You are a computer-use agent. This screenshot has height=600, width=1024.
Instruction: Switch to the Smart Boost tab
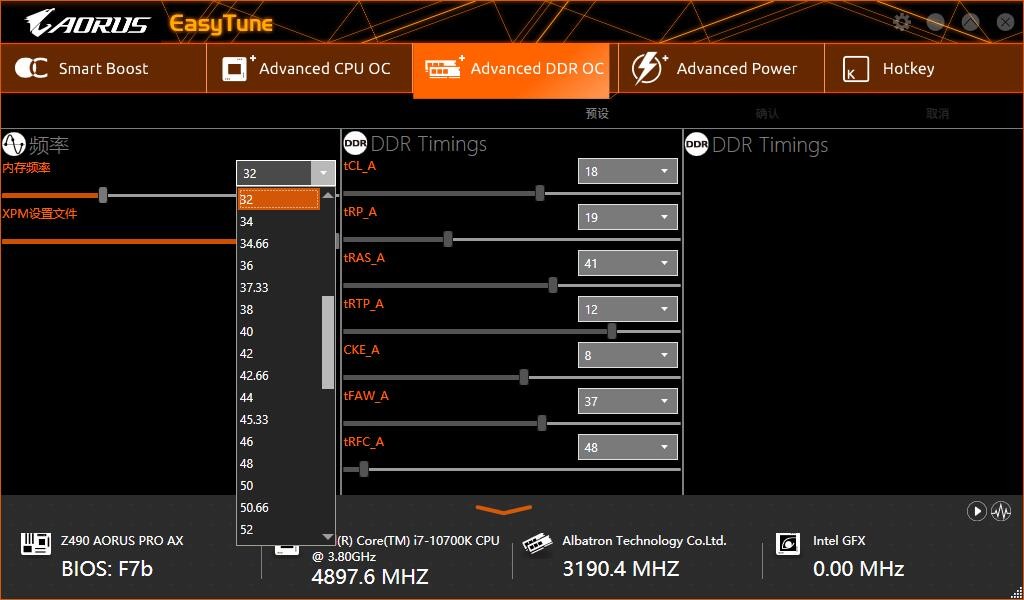103,69
